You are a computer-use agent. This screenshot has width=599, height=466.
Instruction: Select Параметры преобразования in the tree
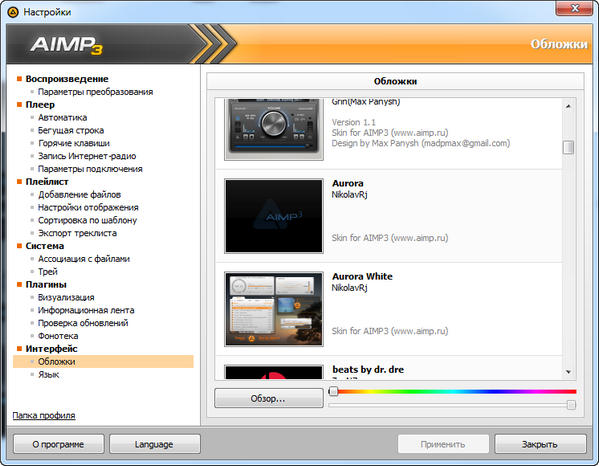(x=95, y=92)
